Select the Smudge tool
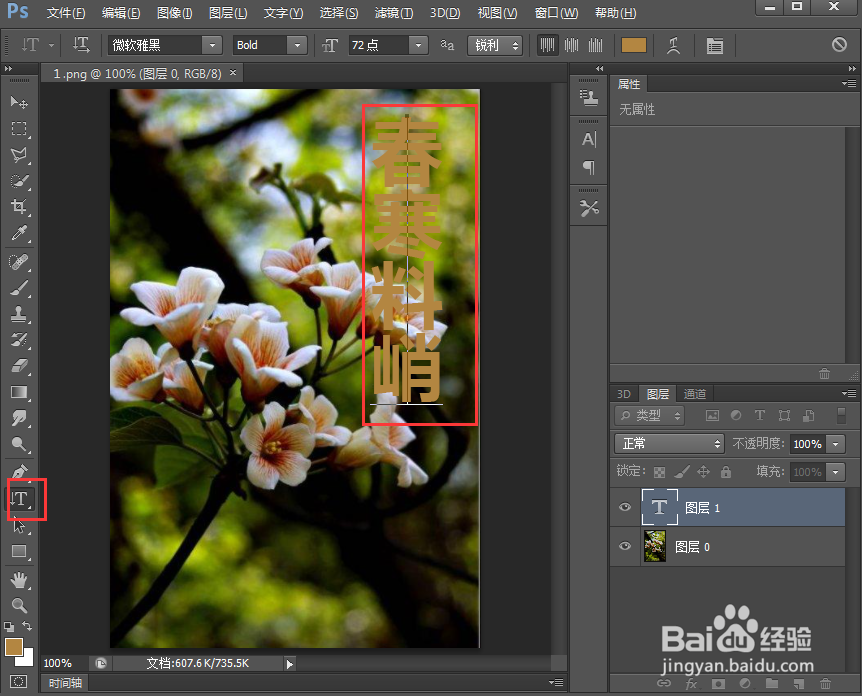Image resolution: width=862 pixels, height=696 pixels. [x=19, y=418]
